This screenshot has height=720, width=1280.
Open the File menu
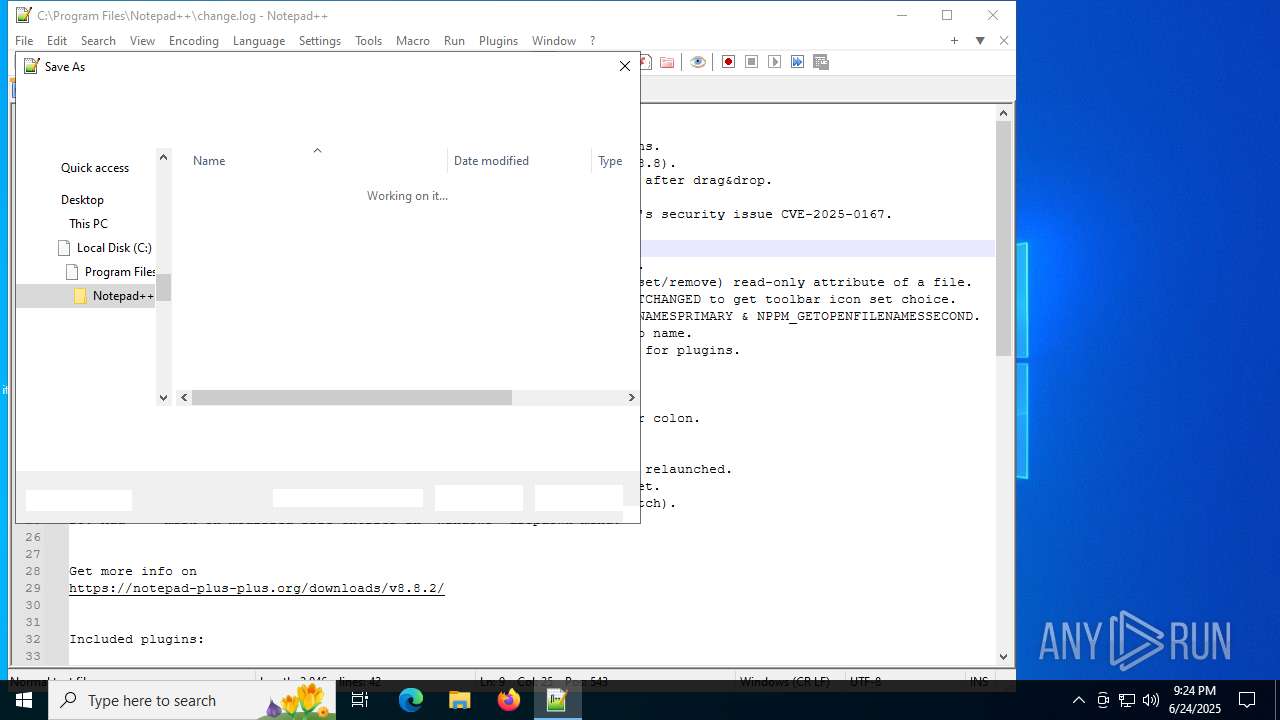(x=24, y=41)
